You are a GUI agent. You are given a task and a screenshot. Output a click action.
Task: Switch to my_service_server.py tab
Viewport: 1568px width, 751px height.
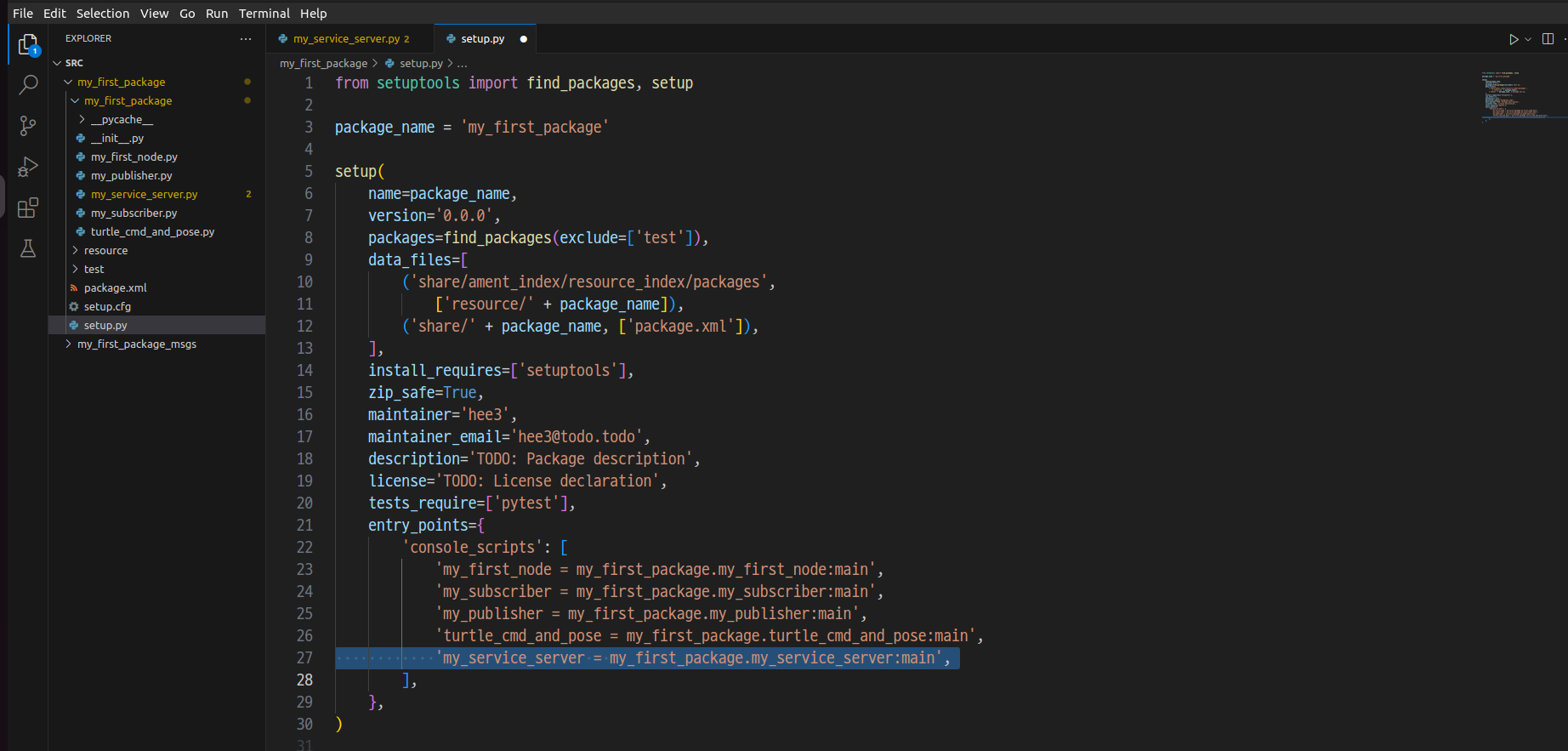(x=350, y=39)
